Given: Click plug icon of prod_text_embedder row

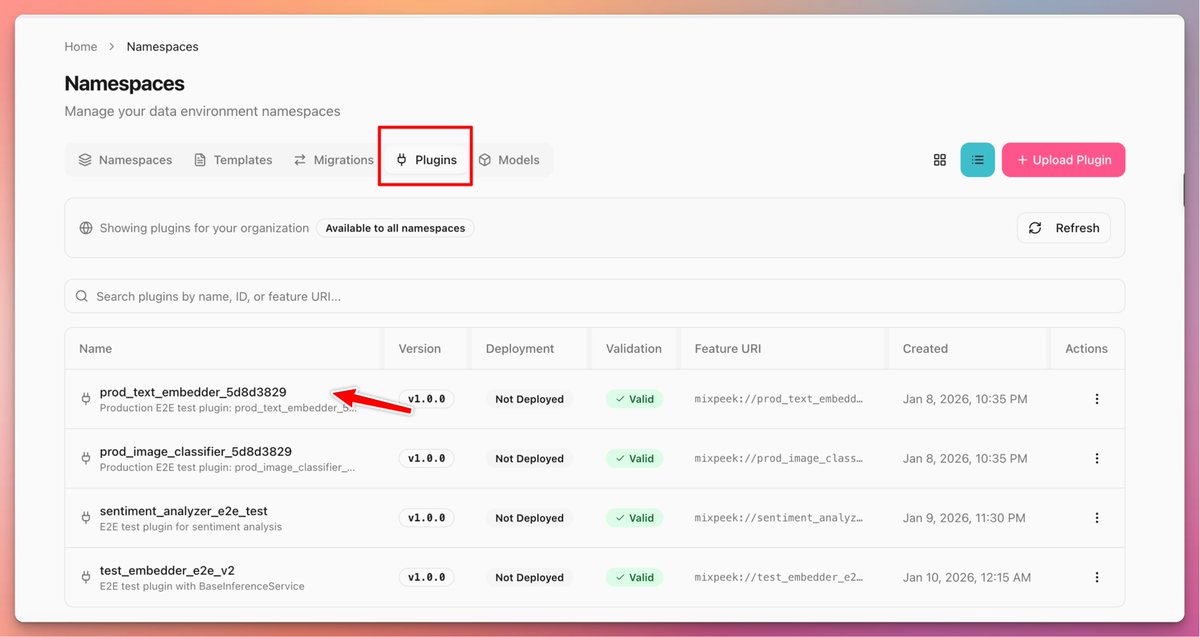Looking at the screenshot, I should 86,399.
